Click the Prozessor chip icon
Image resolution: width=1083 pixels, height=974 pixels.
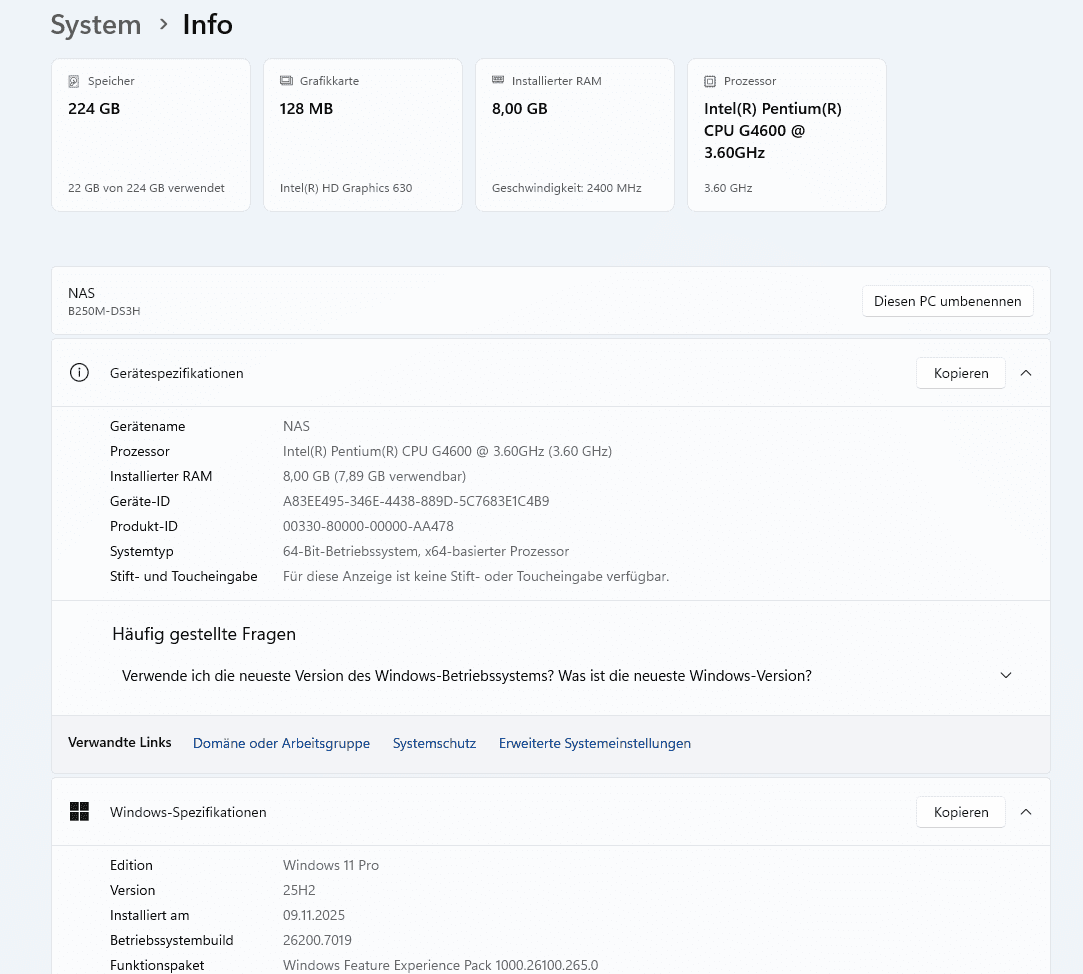click(x=710, y=81)
